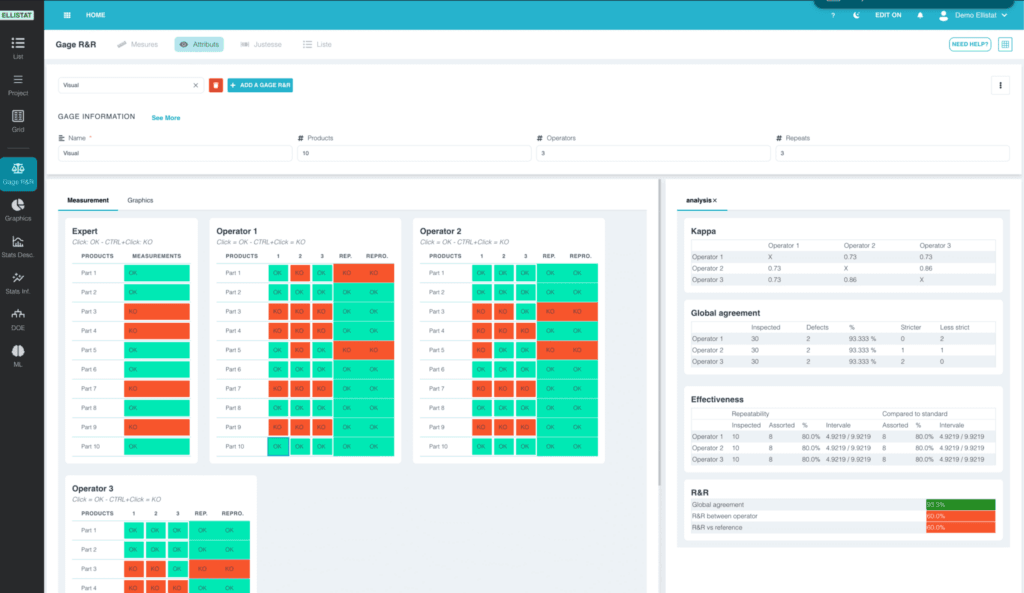Toggle Part 4 Expert measurement from KO

[x=157, y=329]
